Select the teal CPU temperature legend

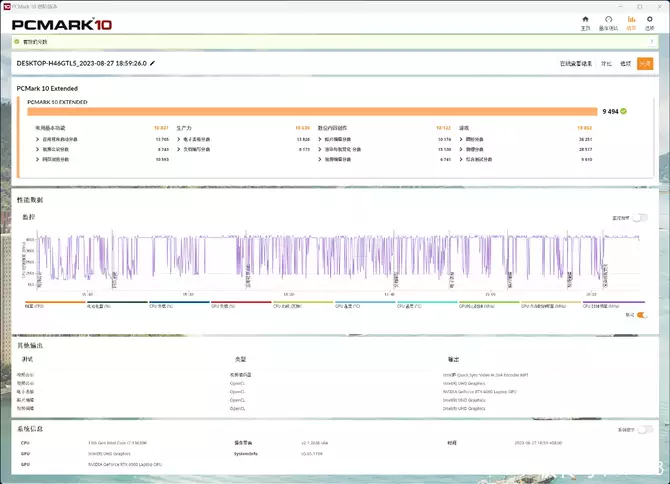(427, 304)
